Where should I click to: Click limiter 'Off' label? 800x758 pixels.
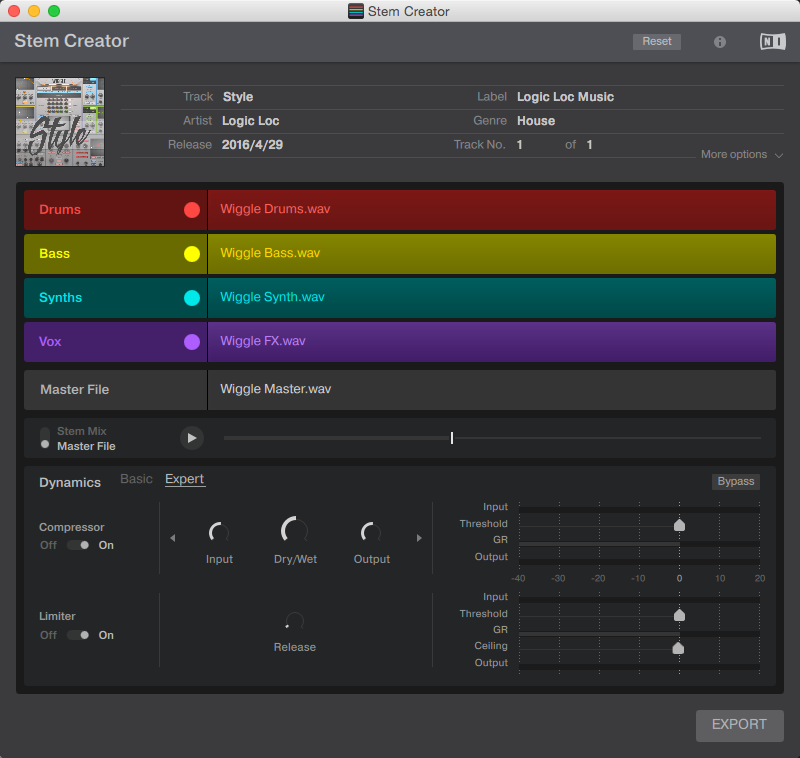pyautogui.click(x=48, y=635)
